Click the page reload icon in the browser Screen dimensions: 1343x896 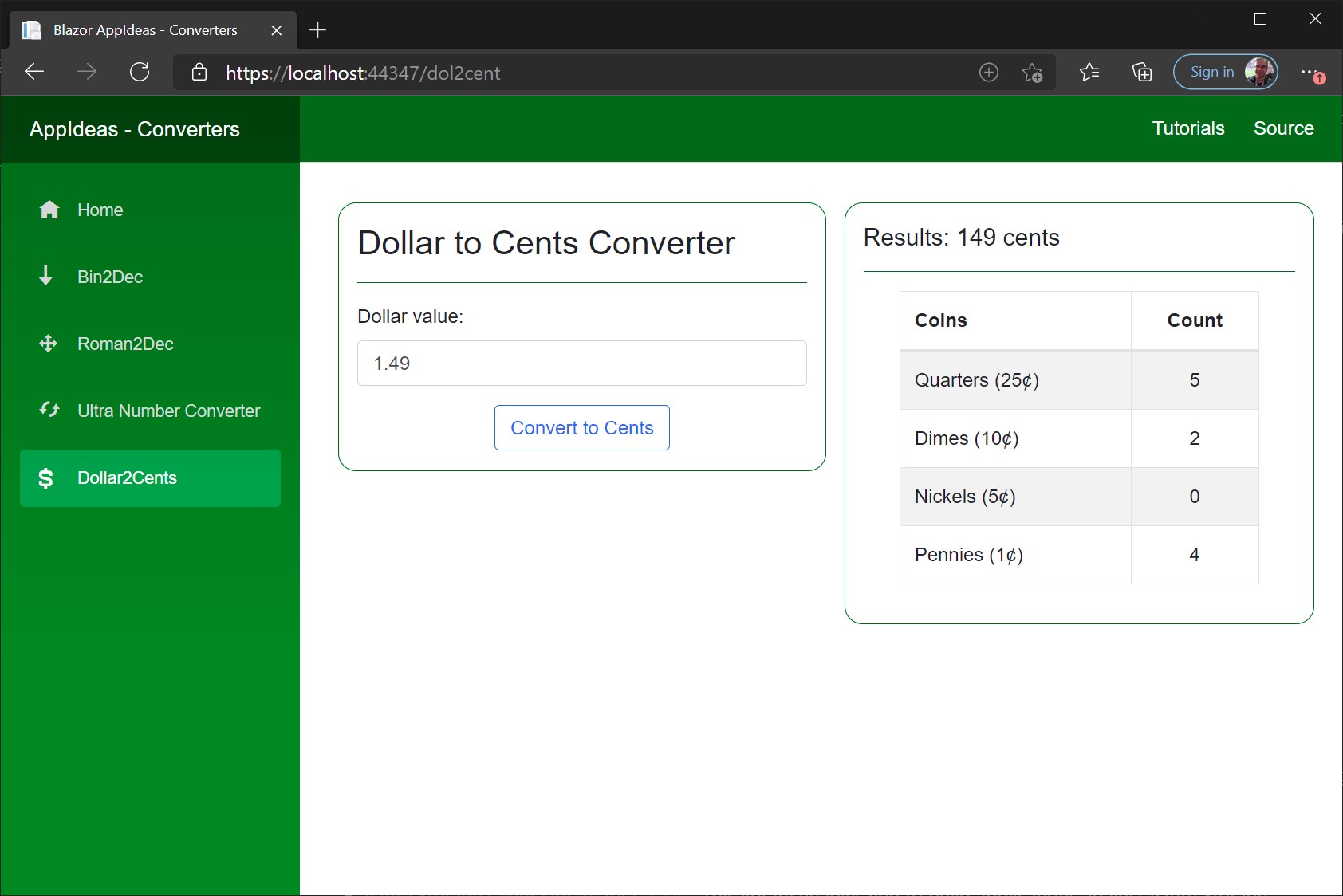pyautogui.click(x=140, y=72)
